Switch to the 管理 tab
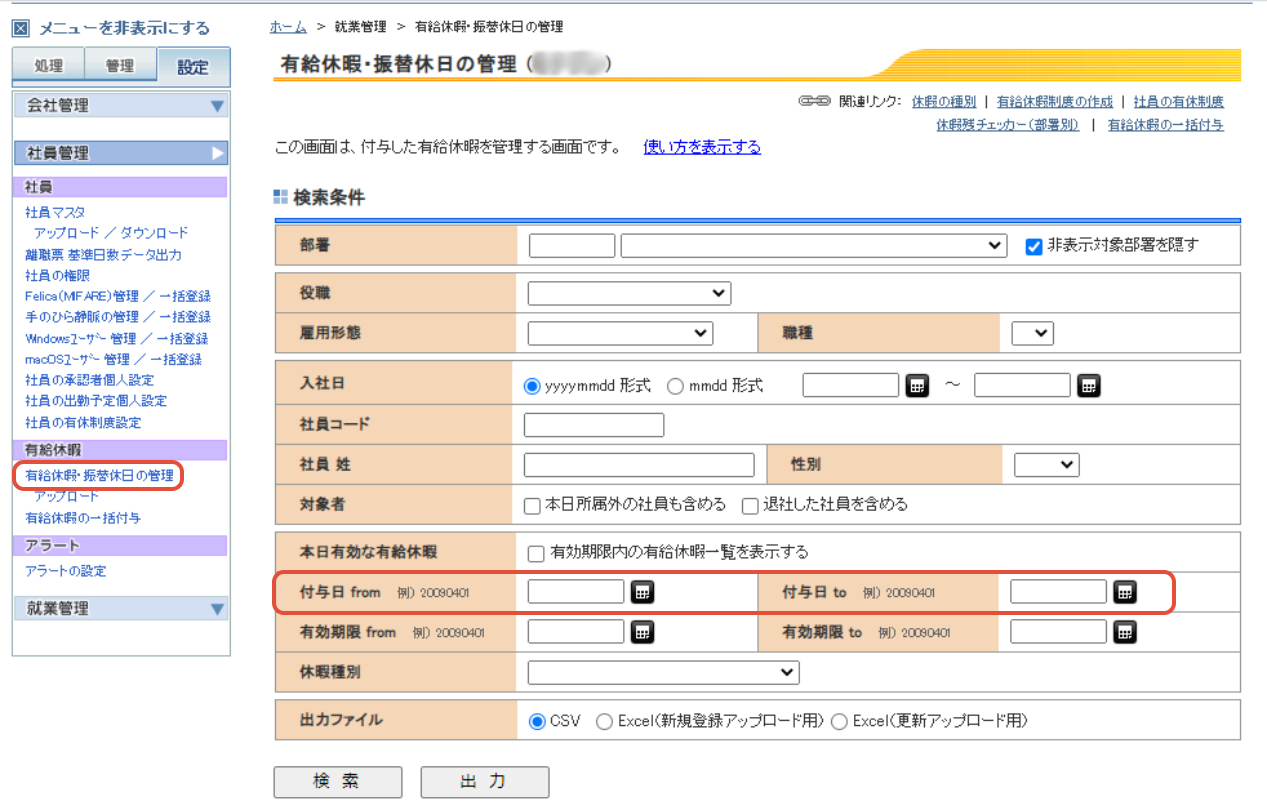The width and height of the screenshot is (1267, 801). [x=120, y=66]
